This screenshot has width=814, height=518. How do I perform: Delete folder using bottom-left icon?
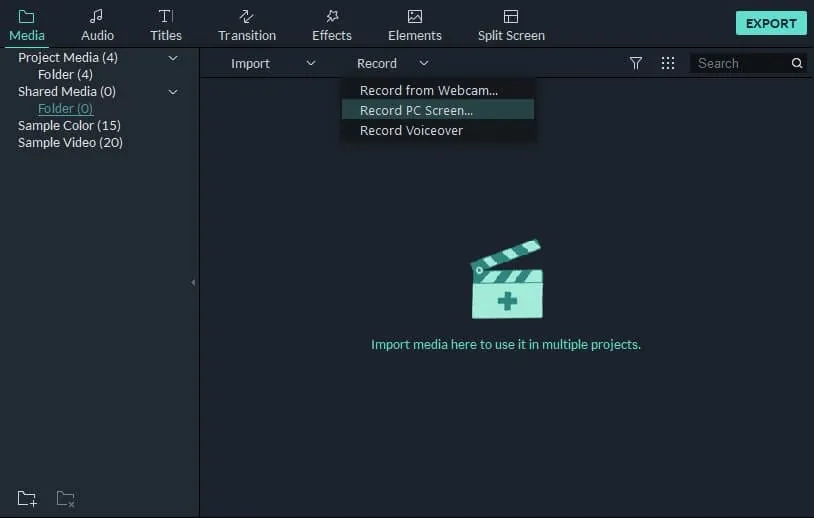point(65,498)
